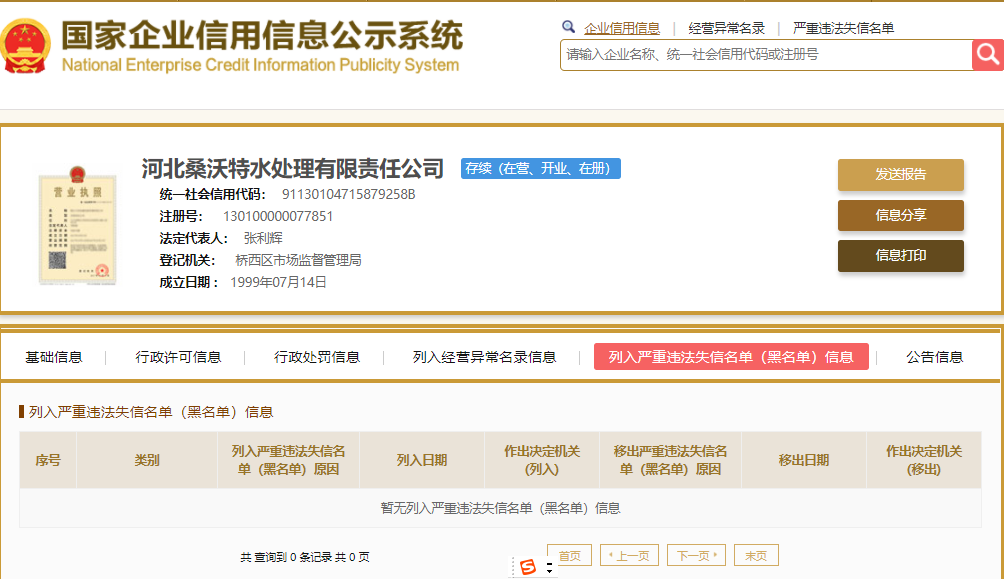This screenshot has width=1004, height=579.
Task: Click the registration number 130100000077851
Action: [x=278, y=216]
